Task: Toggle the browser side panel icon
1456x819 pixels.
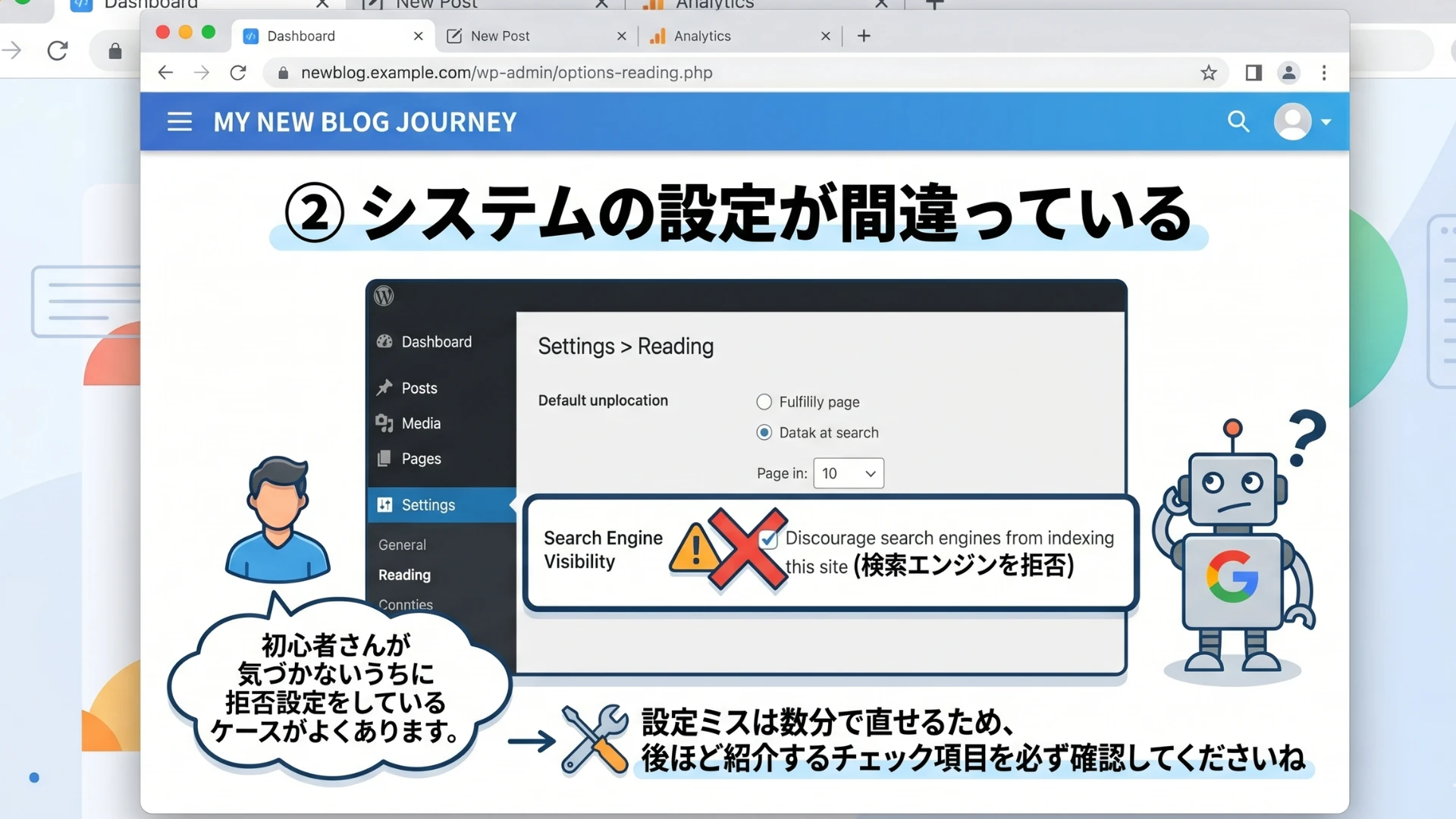Action: pos(1254,73)
